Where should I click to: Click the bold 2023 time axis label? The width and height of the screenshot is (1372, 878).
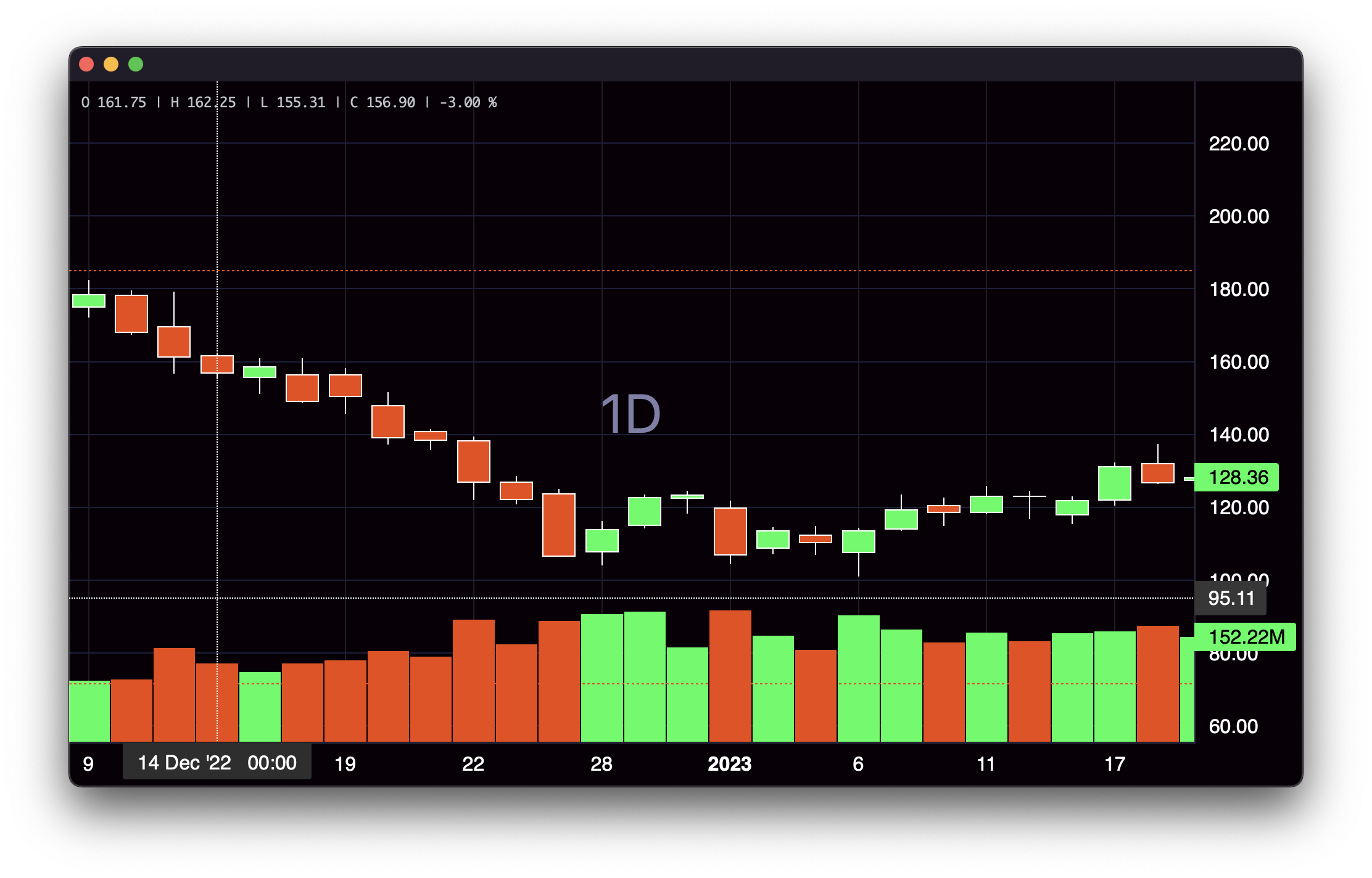pos(729,764)
